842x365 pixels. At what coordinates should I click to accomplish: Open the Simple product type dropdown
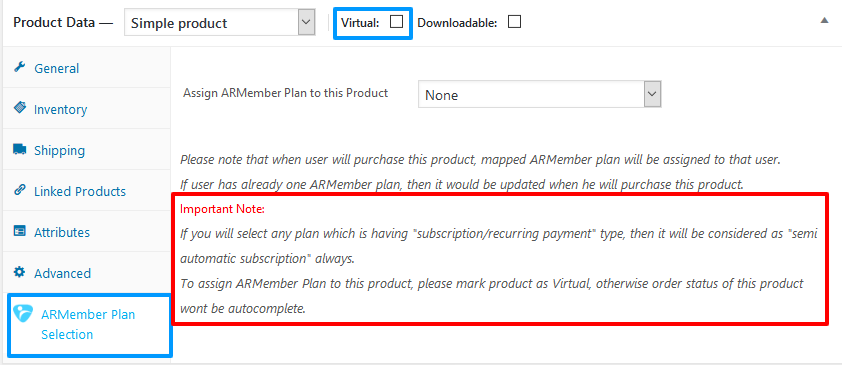tap(219, 23)
